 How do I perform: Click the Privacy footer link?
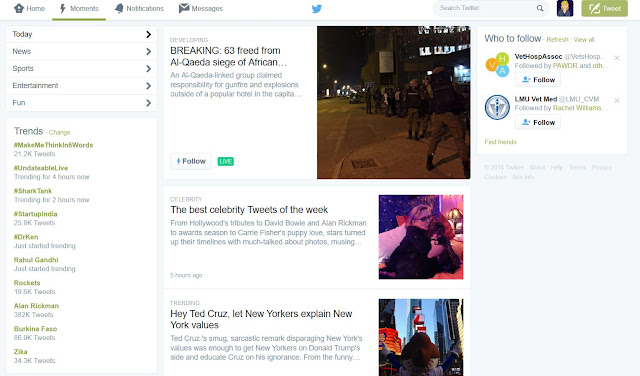[602, 167]
